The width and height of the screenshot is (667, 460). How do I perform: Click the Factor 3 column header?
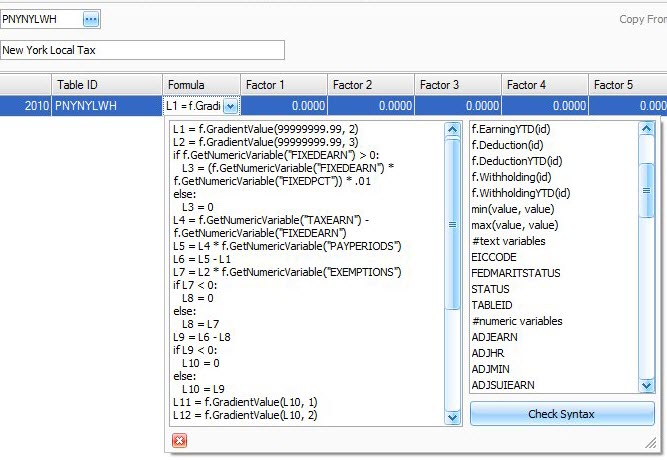pos(457,85)
